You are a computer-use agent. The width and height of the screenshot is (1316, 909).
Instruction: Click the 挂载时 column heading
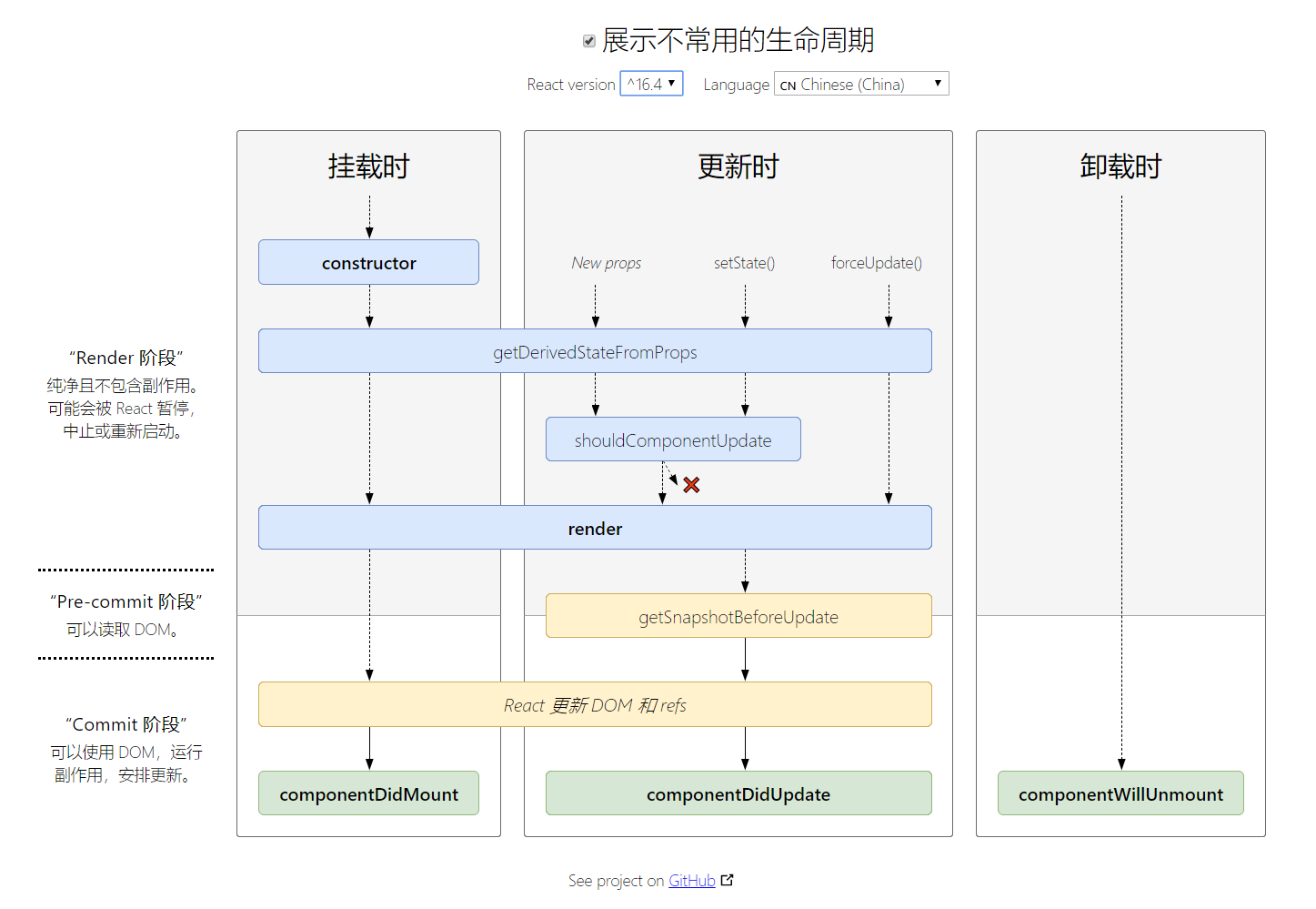click(x=369, y=167)
